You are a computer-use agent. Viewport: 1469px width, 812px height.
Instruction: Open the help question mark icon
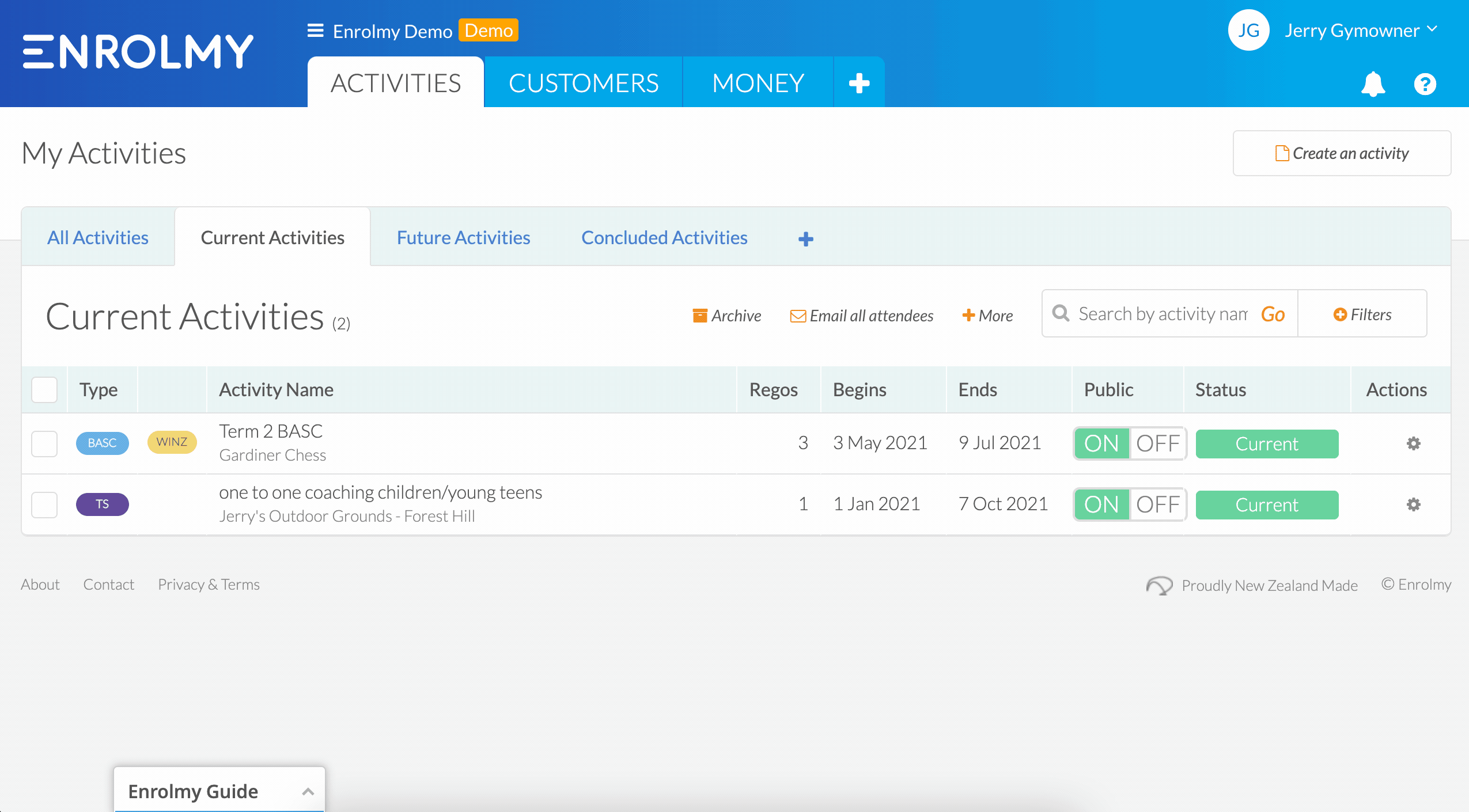(1425, 84)
